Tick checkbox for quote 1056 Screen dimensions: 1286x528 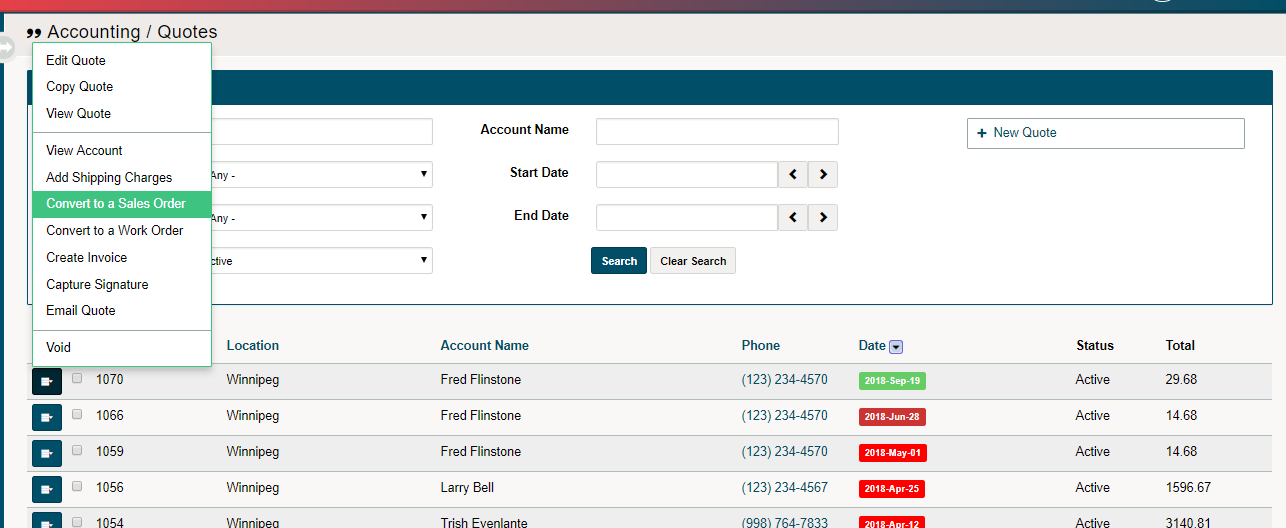click(x=77, y=486)
